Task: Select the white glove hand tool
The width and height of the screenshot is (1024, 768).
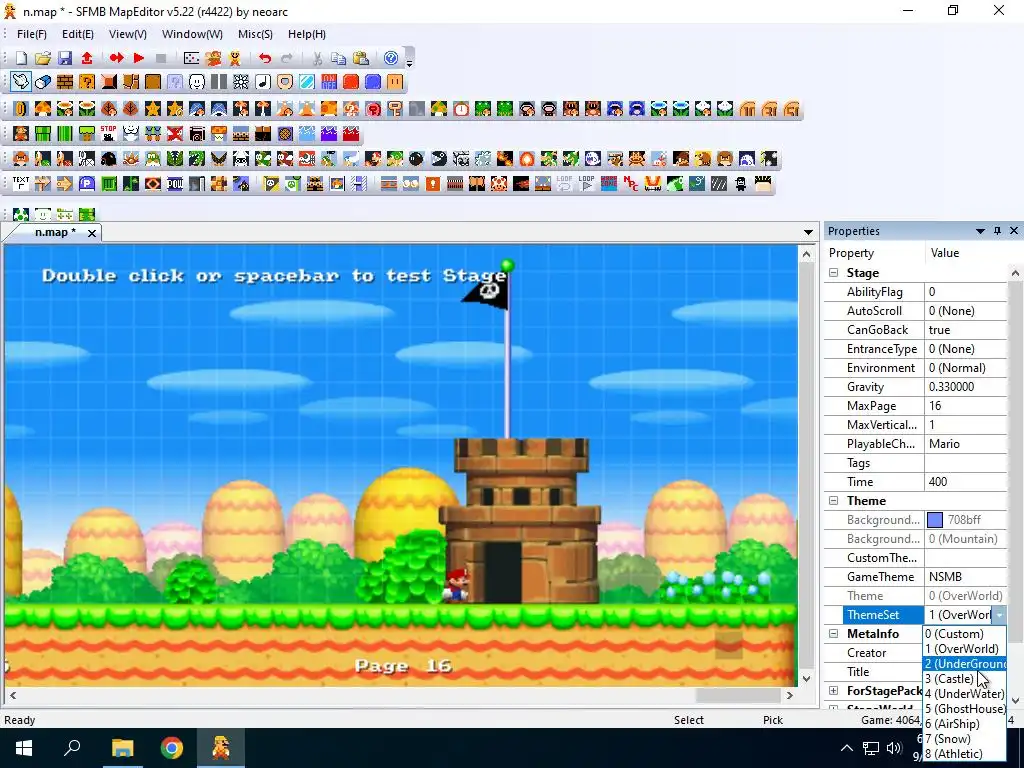Action: [x=21, y=82]
